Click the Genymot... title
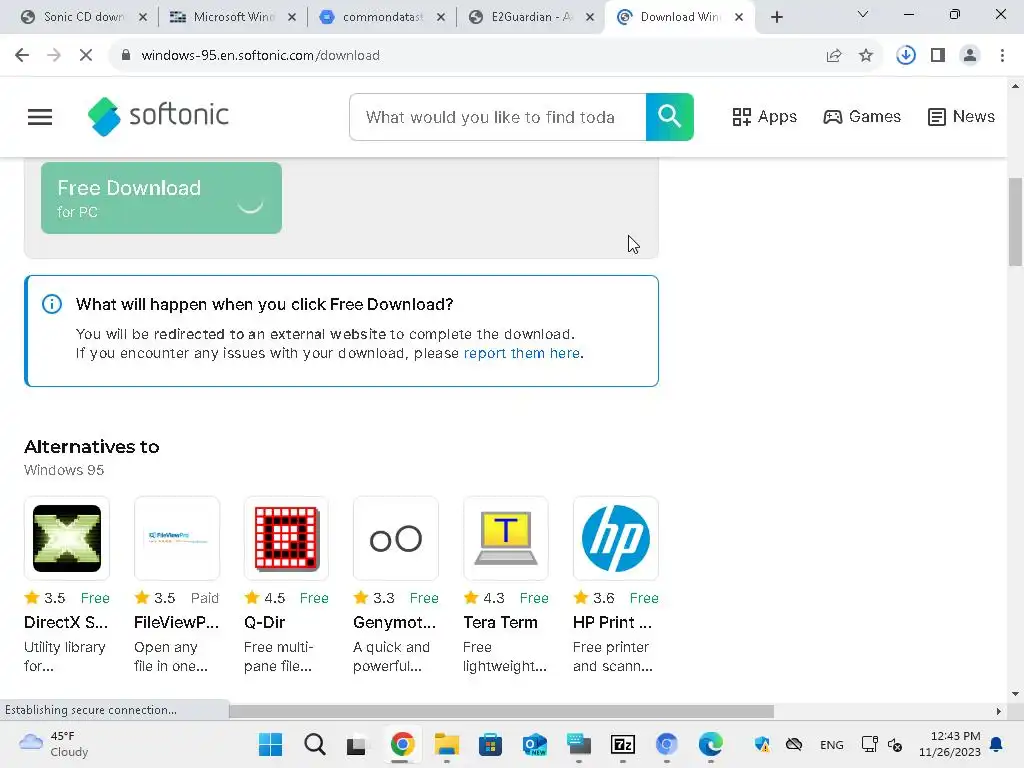This screenshot has height=768, width=1024. click(x=394, y=622)
